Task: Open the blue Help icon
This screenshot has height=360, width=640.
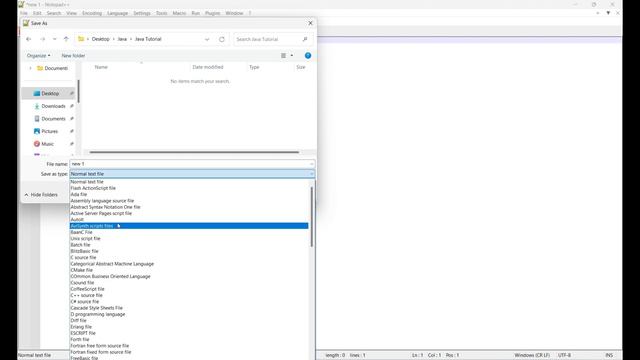Action: click(x=308, y=56)
